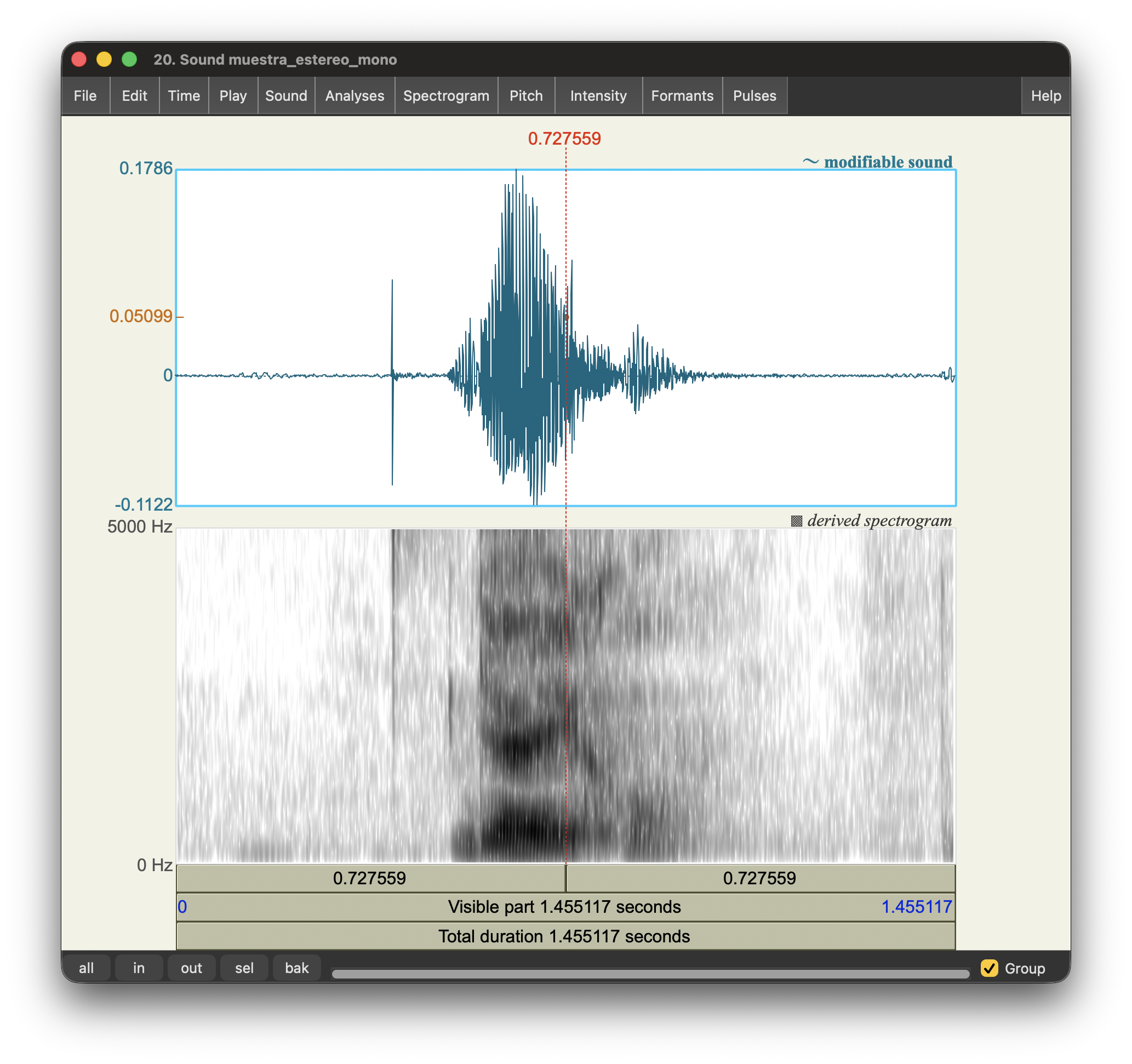Click the green fullscreen window button

[x=129, y=59]
